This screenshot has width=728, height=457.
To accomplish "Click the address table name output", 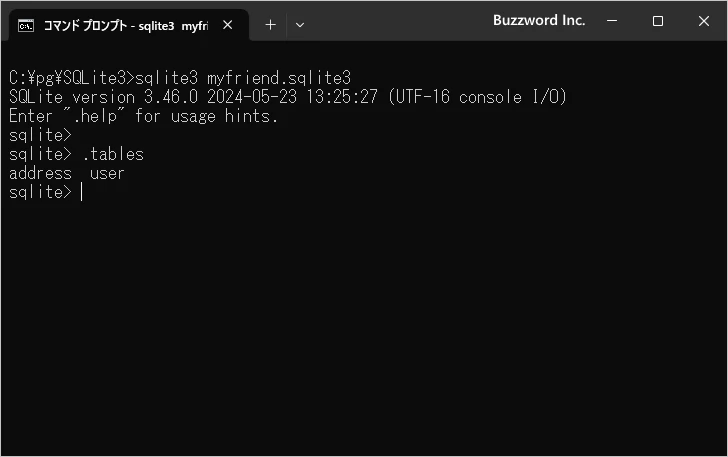I will pyautogui.click(x=40, y=174).
